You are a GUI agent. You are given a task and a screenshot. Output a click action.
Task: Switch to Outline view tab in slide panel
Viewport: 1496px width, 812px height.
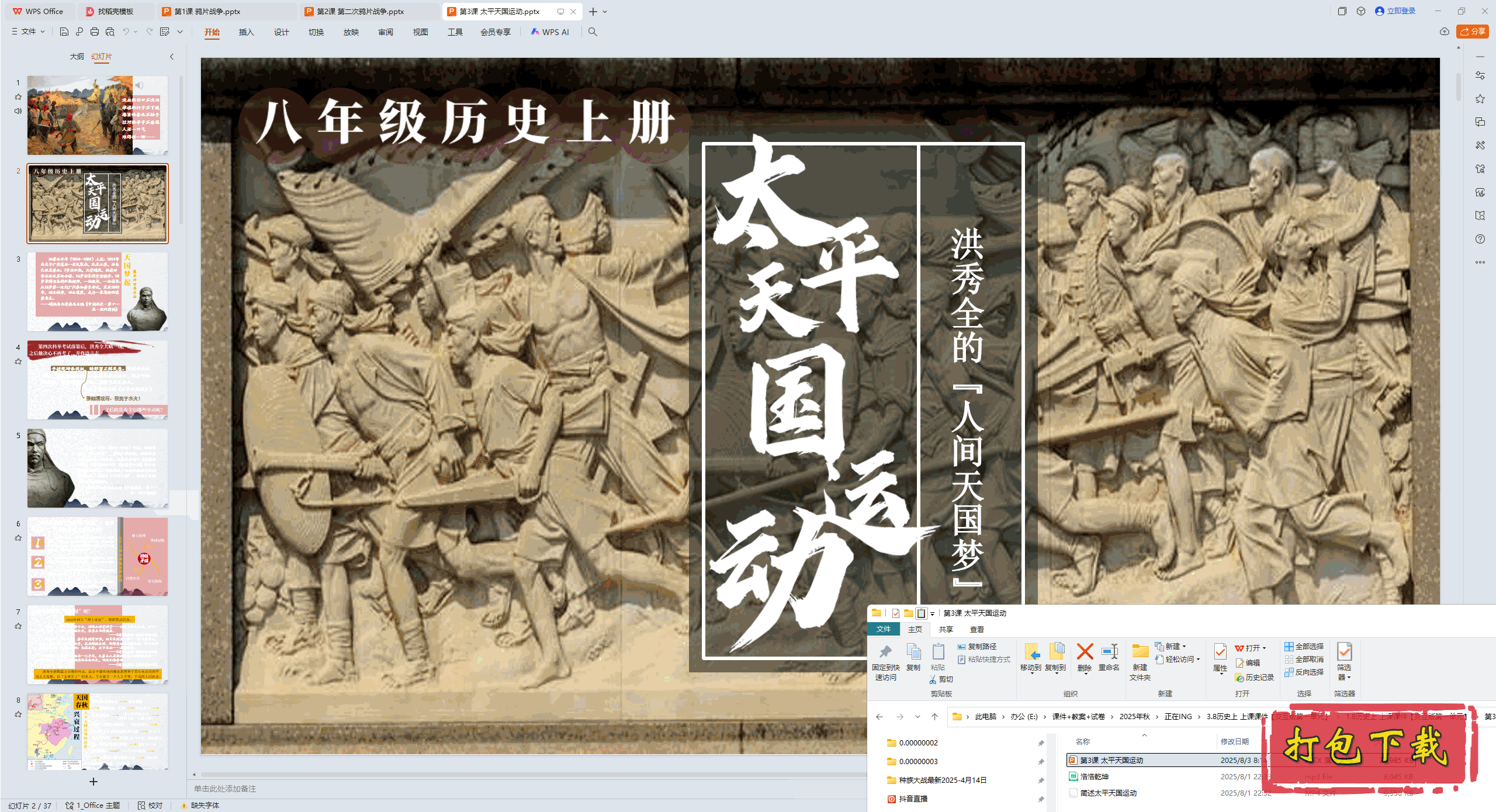click(x=77, y=57)
